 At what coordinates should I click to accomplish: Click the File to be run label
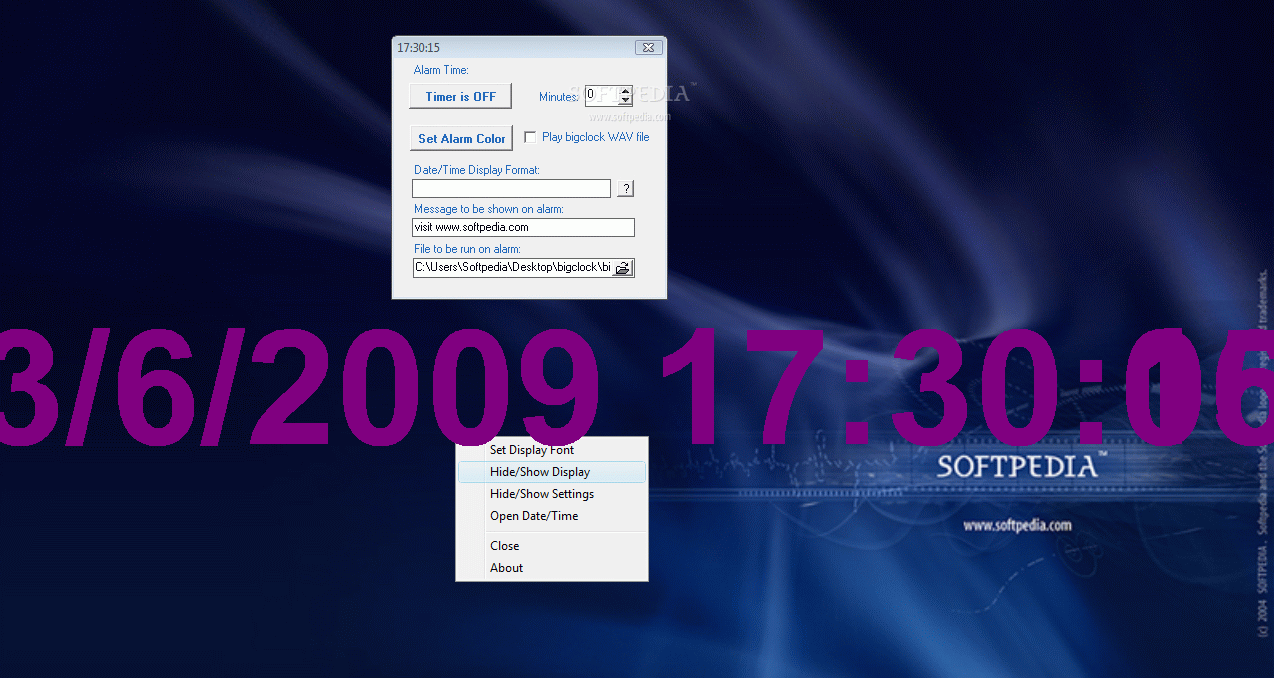(x=467, y=249)
